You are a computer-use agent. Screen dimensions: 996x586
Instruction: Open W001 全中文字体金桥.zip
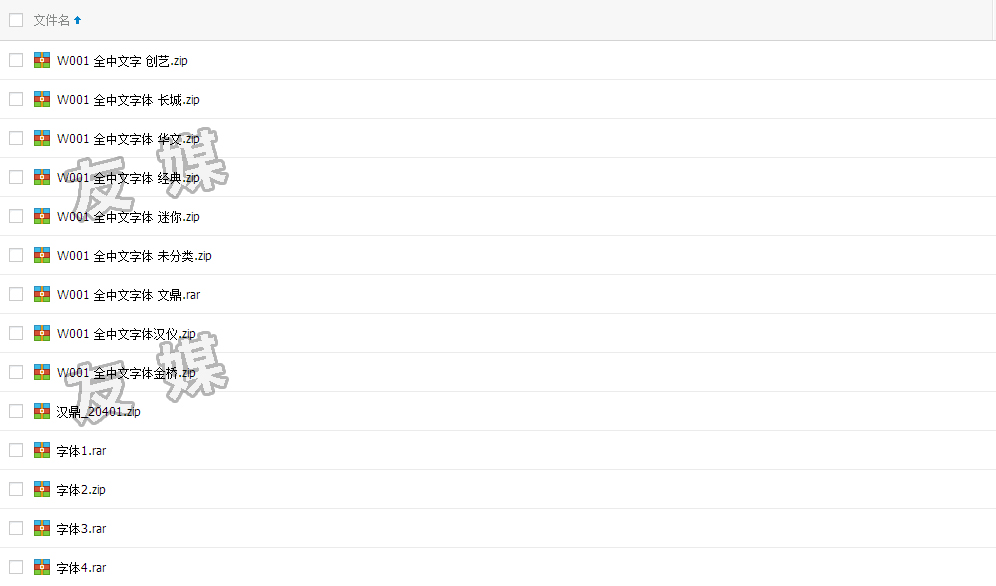coord(126,373)
